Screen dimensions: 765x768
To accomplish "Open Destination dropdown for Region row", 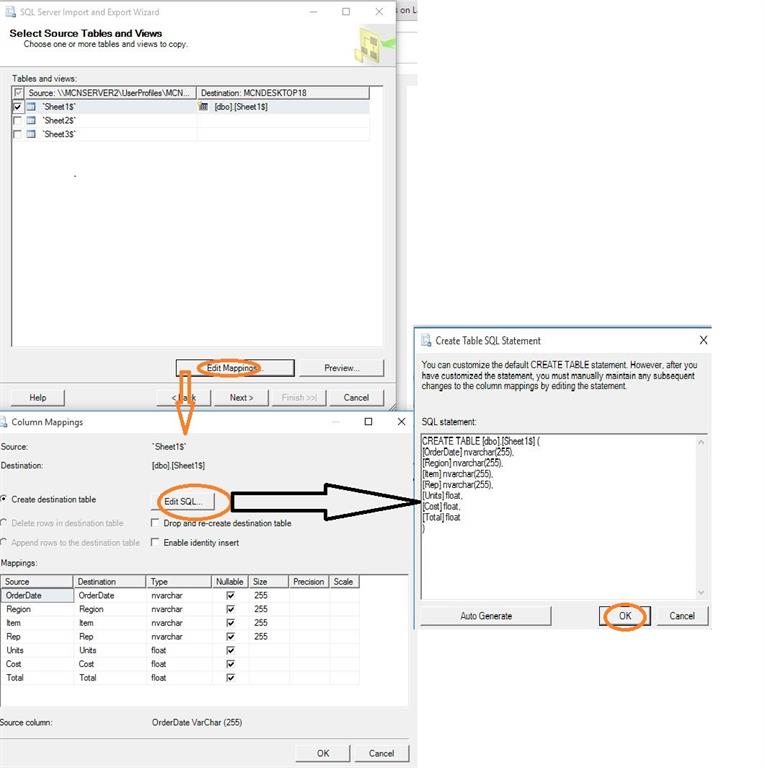I will 109,609.
